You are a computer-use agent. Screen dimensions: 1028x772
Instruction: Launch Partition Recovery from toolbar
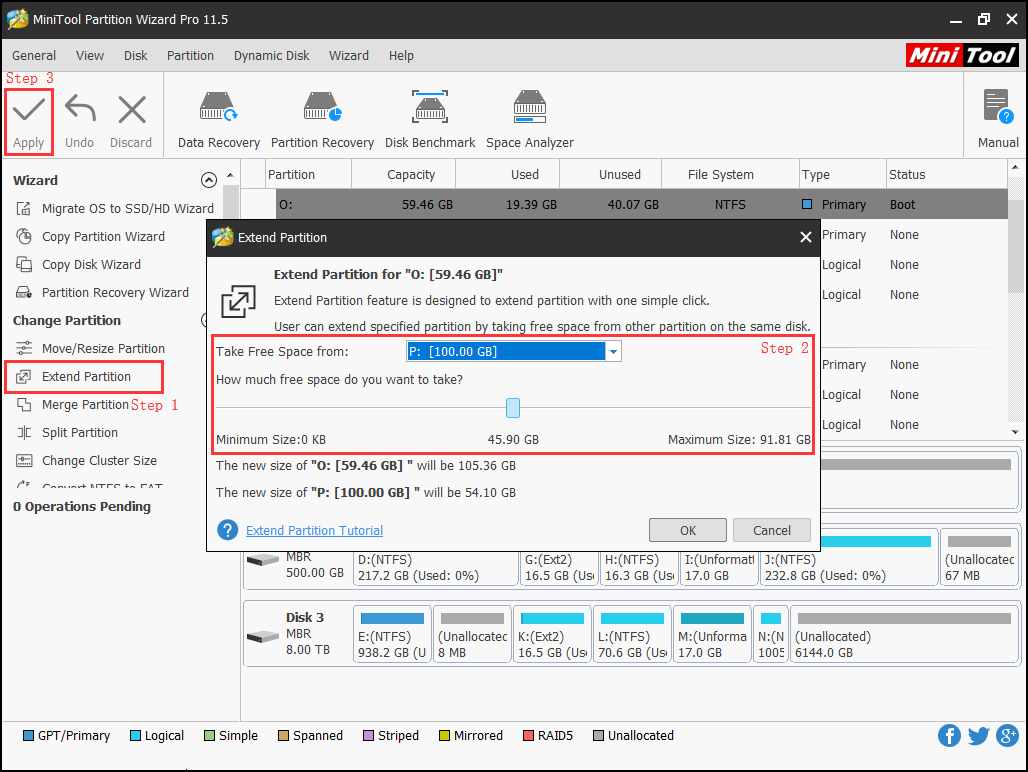click(x=322, y=110)
